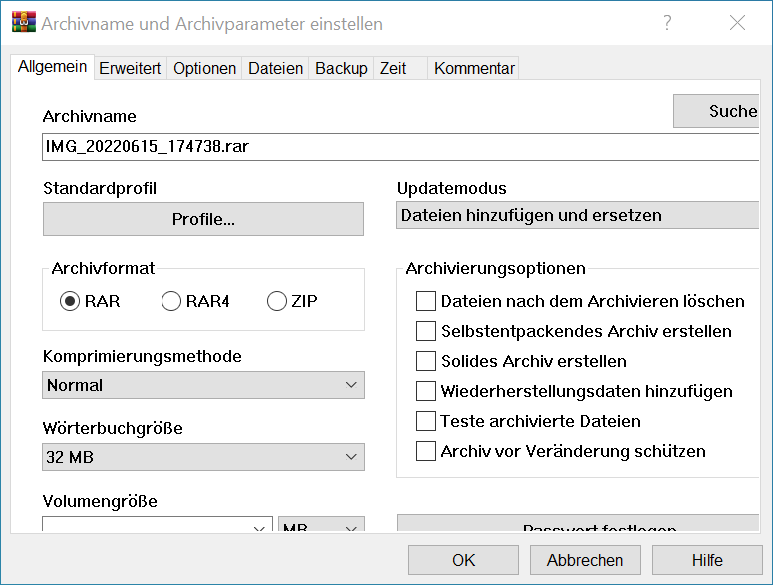Viewport: 773px width, 585px height.
Task: Close the archive parameters dialog
Action: [x=738, y=23]
